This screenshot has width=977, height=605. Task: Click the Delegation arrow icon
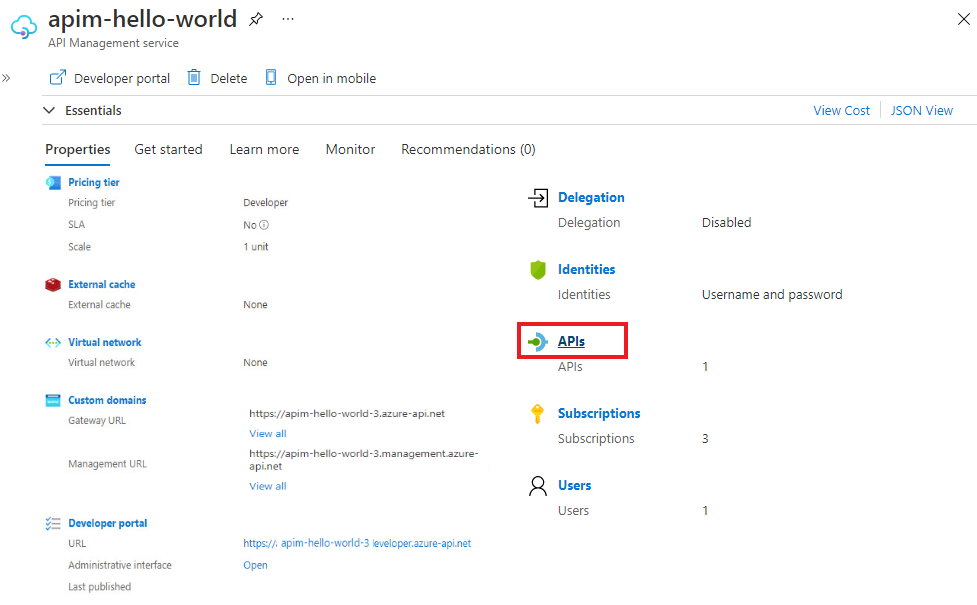[538, 198]
